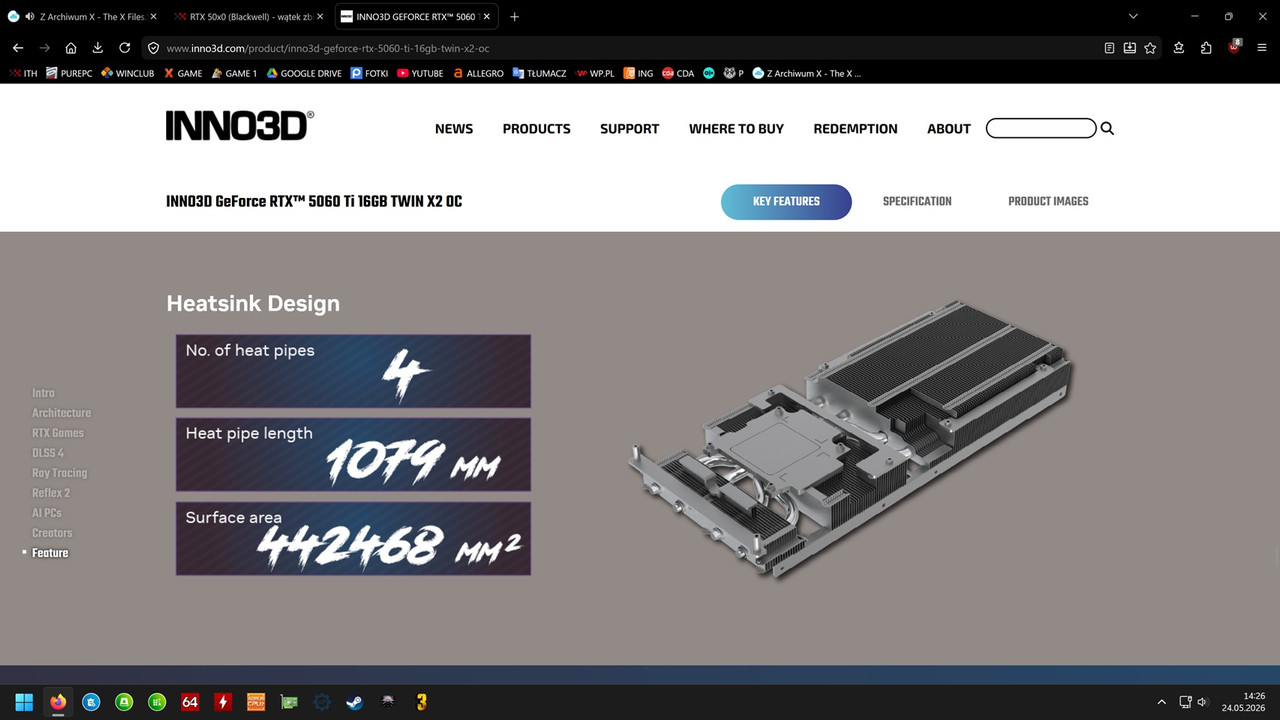
Task: Toggle reader view in the address bar
Action: pyautogui.click(x=1109, y=48)
